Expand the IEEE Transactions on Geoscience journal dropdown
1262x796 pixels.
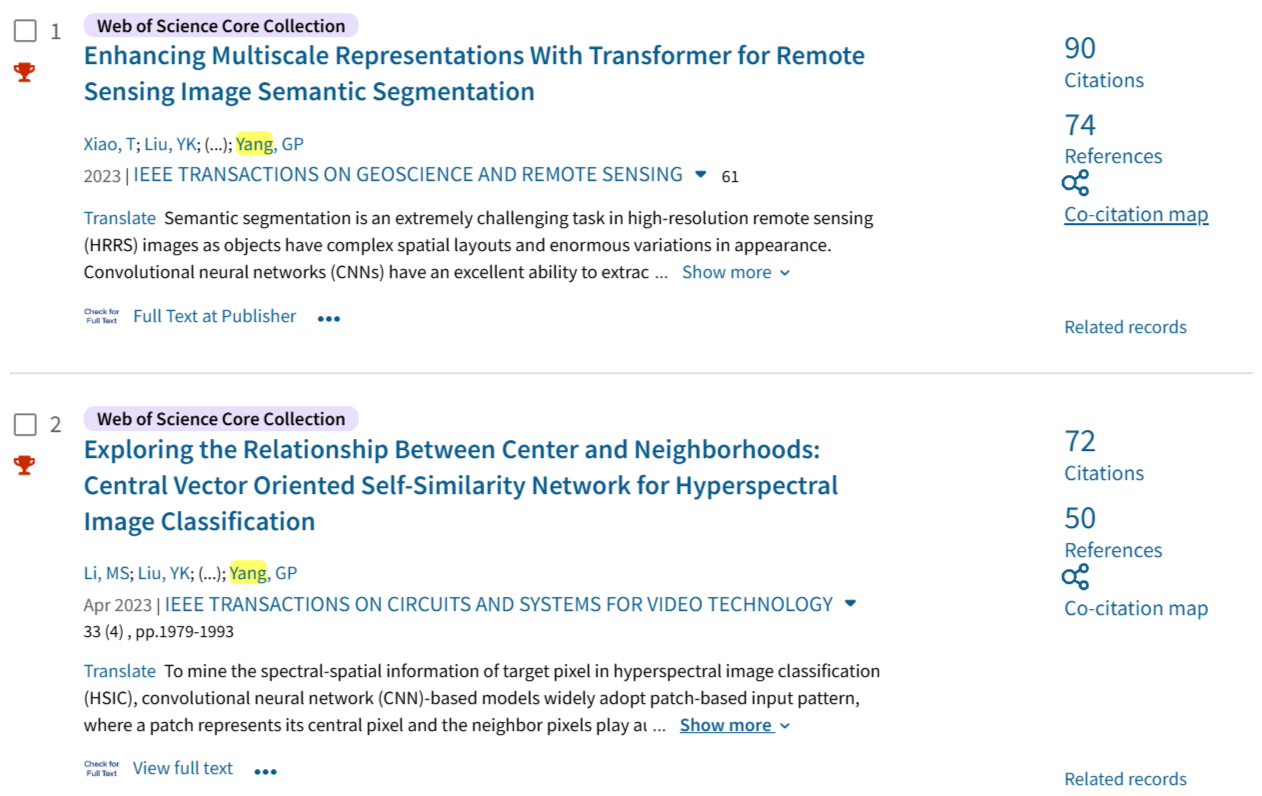coord(700,175)
